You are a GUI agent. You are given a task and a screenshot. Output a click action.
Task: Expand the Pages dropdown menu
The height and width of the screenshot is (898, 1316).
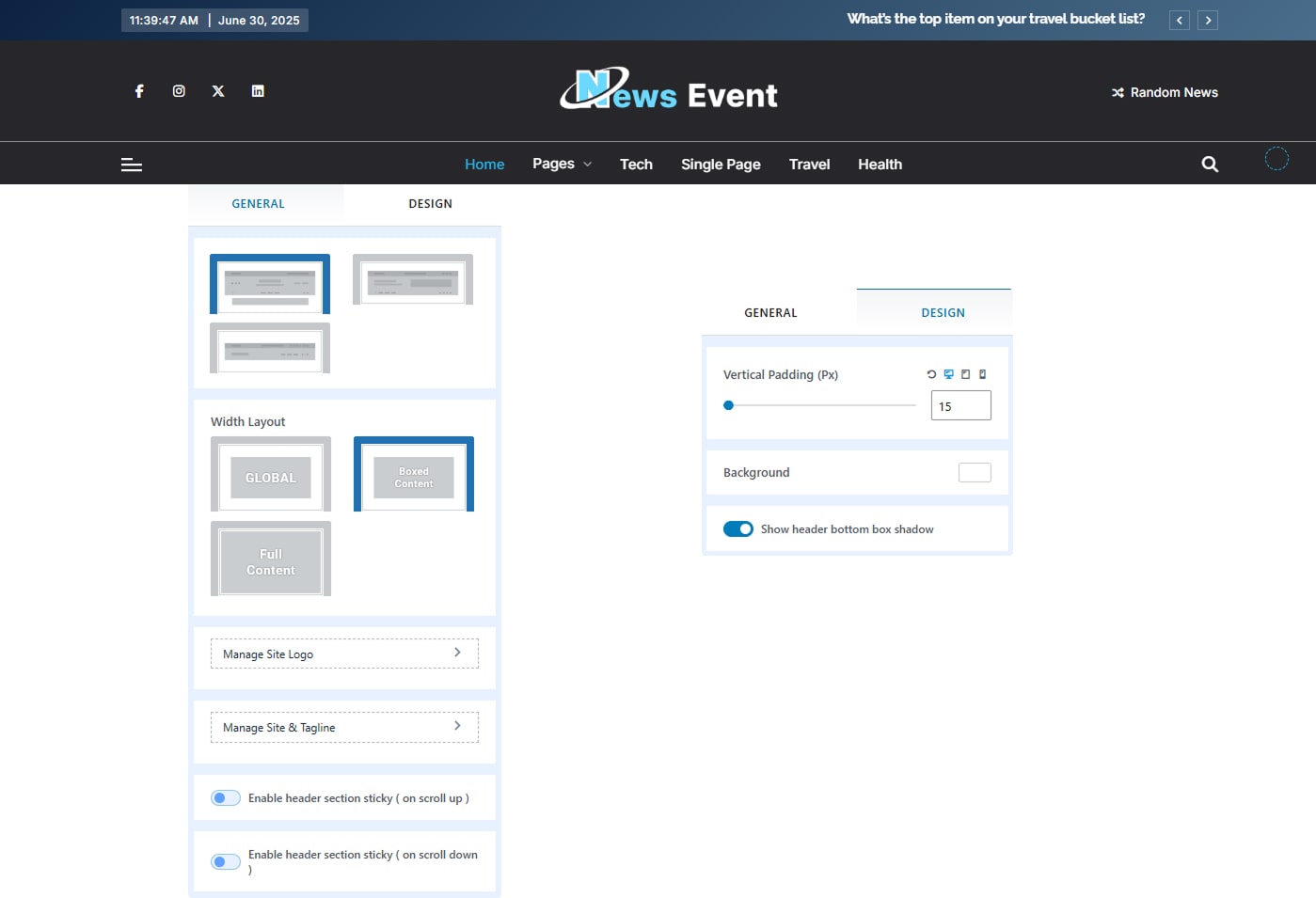coord(562,165)
